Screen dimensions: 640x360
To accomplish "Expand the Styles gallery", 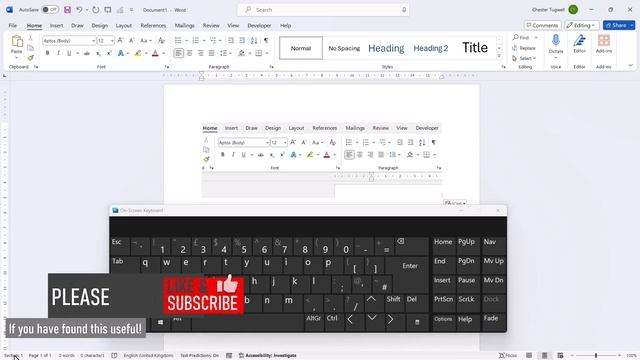I will (499, 57).
